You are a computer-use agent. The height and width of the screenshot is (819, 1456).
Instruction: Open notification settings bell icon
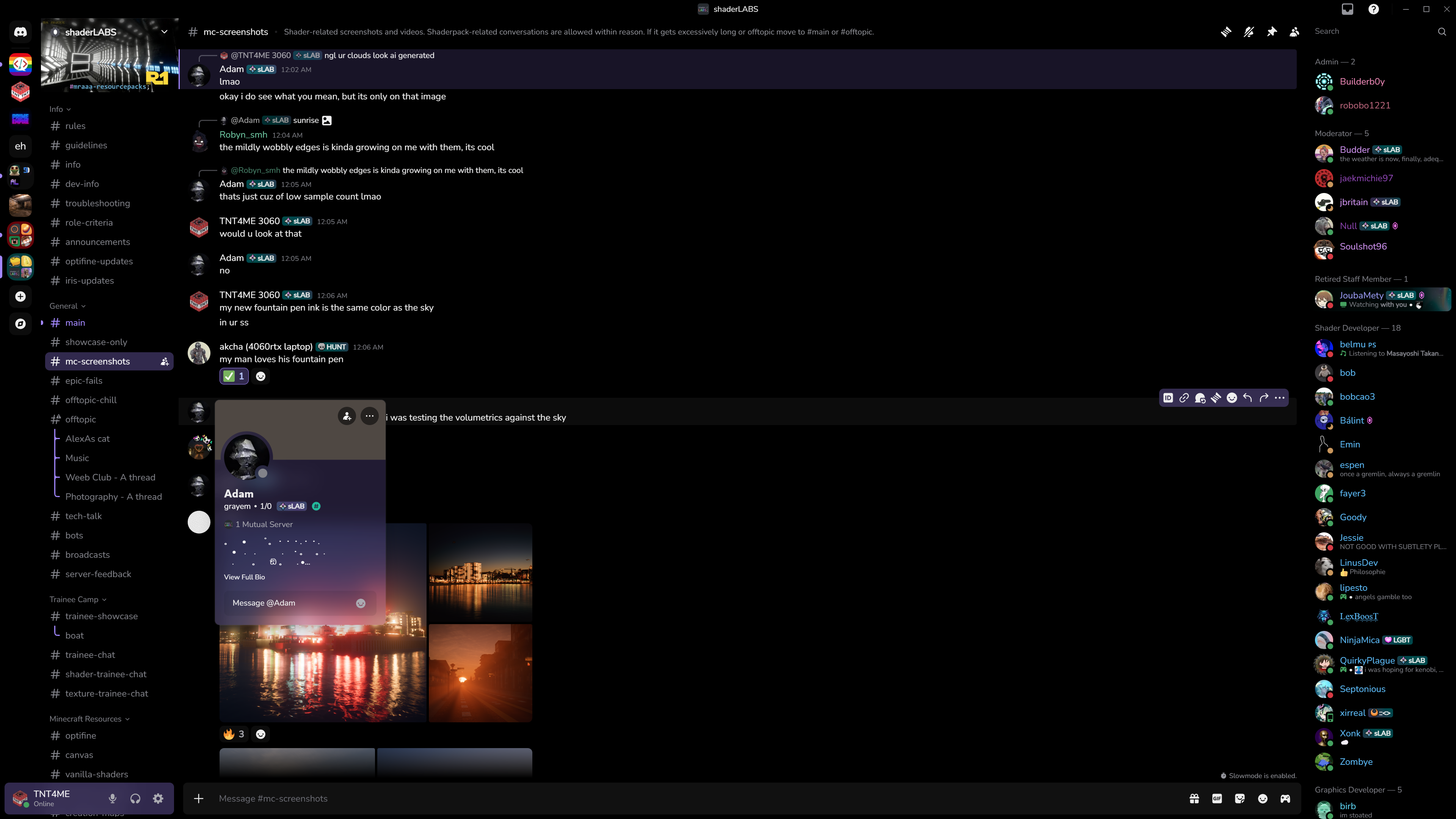click(1249, 31)
